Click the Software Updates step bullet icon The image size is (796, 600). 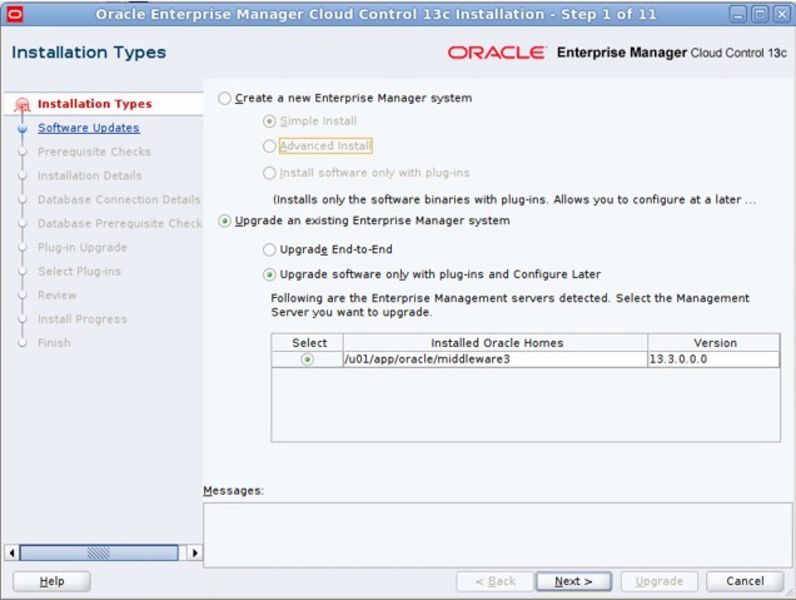click(22, 128)
